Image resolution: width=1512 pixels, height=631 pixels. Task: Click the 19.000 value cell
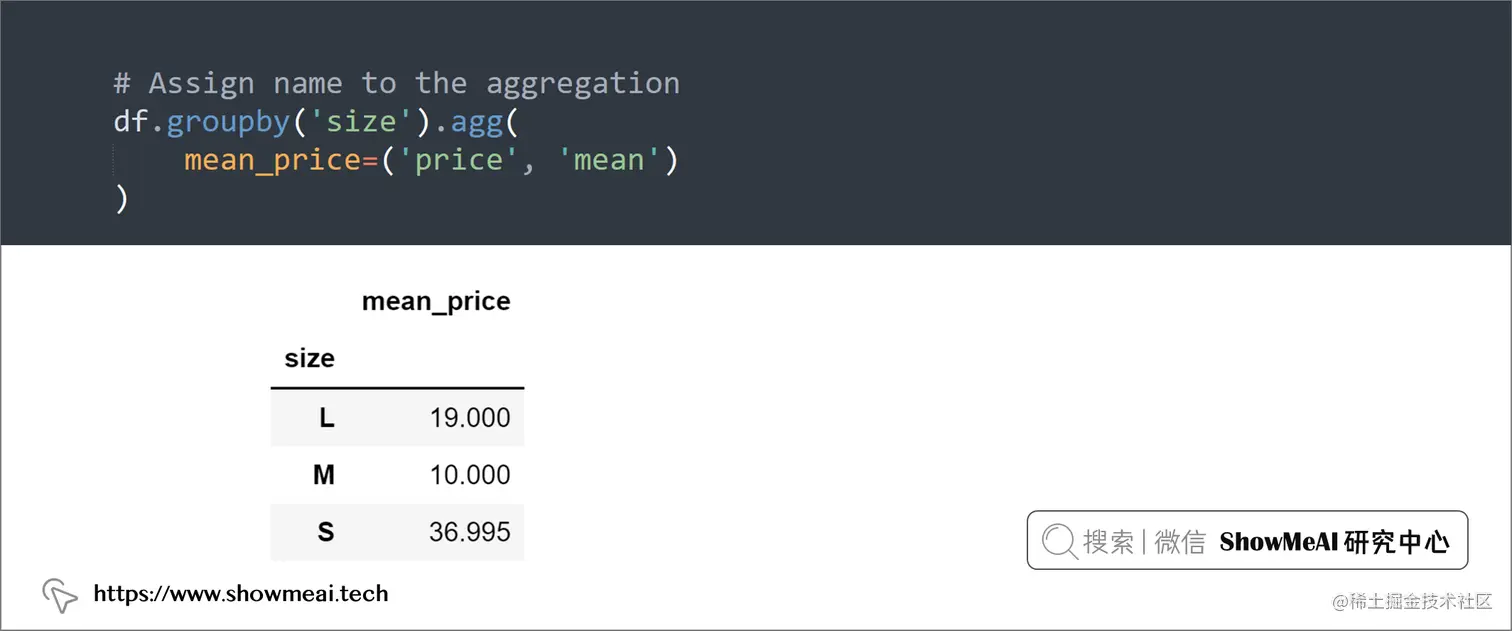[x=469, y=418]
